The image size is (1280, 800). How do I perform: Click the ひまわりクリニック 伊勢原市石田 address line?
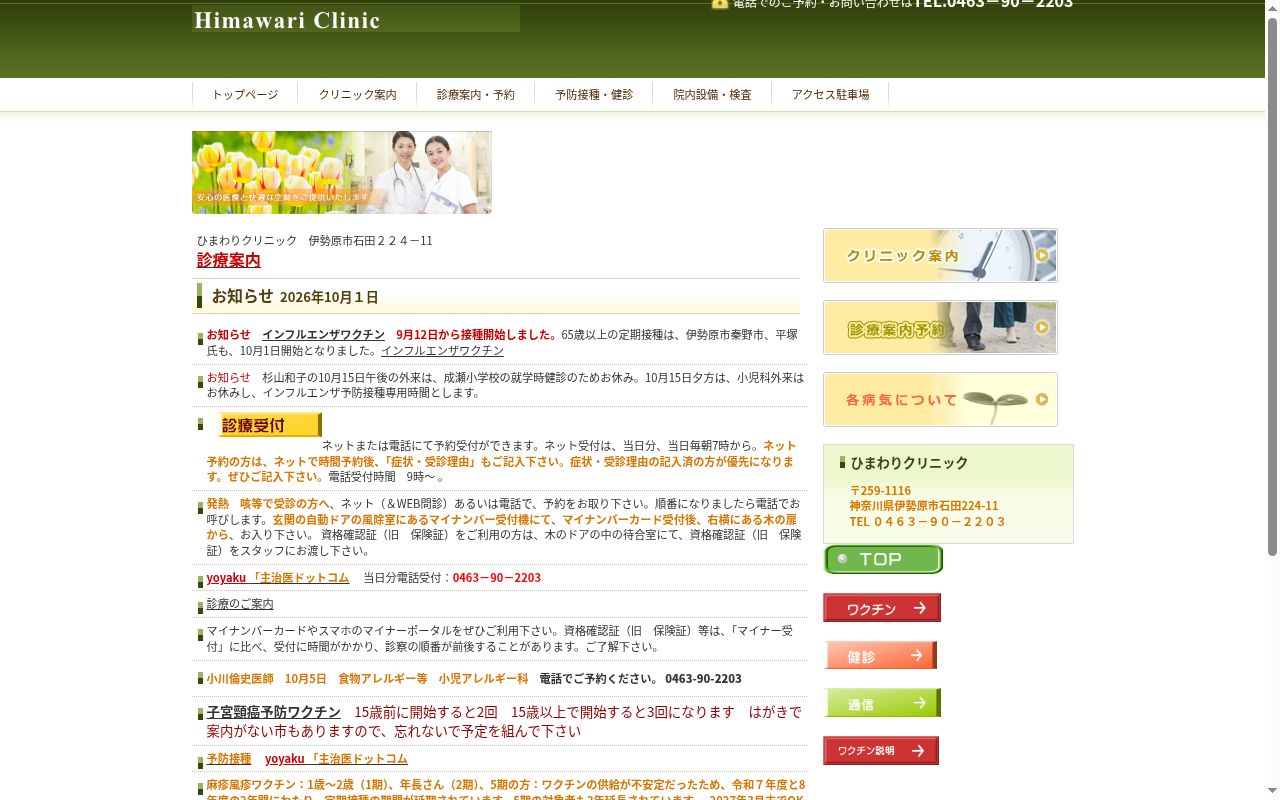[315, 241]
